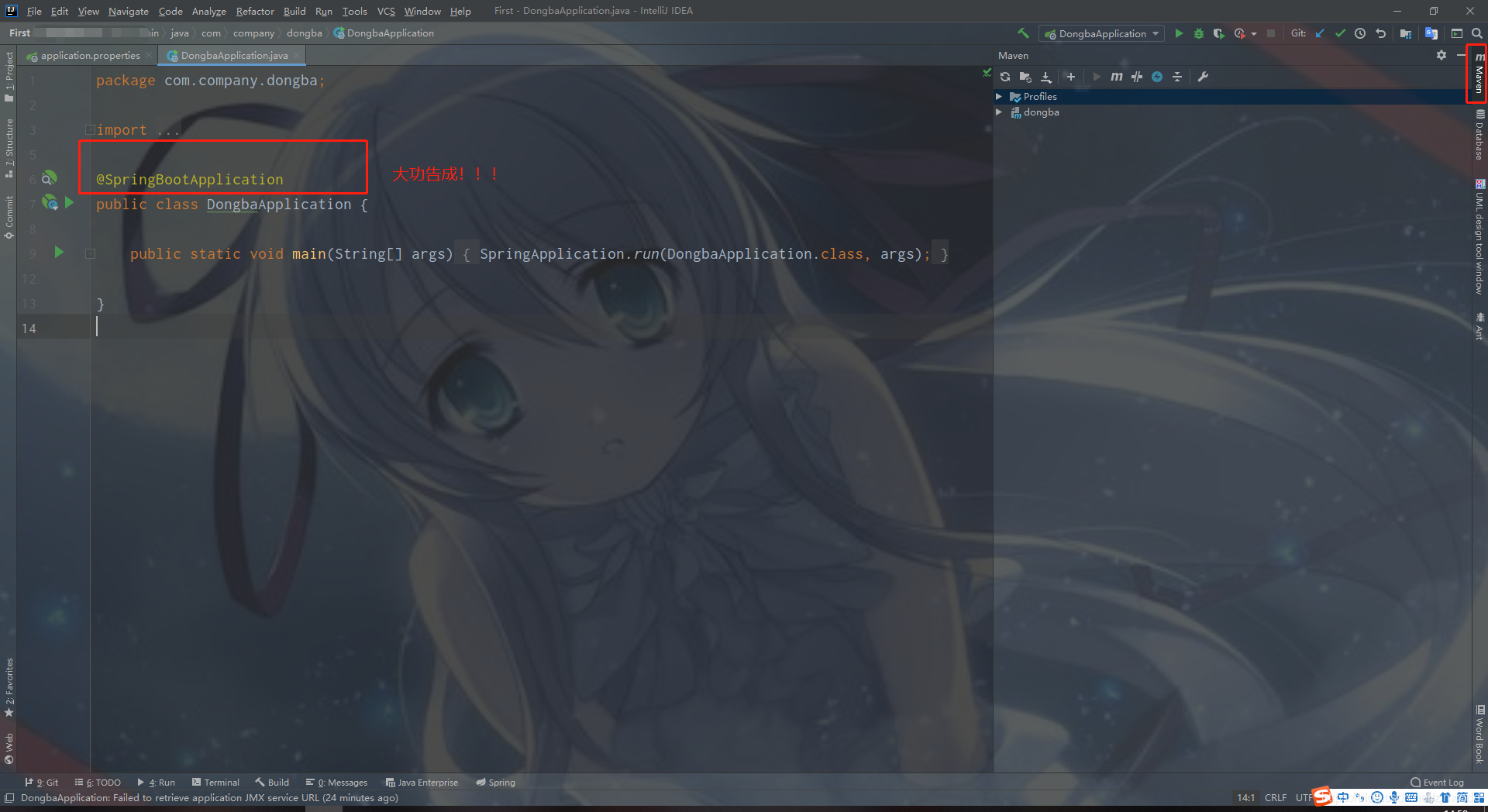The image size is (1488, 812).
Task: Open the Build tool window
Action: (273, 783)
